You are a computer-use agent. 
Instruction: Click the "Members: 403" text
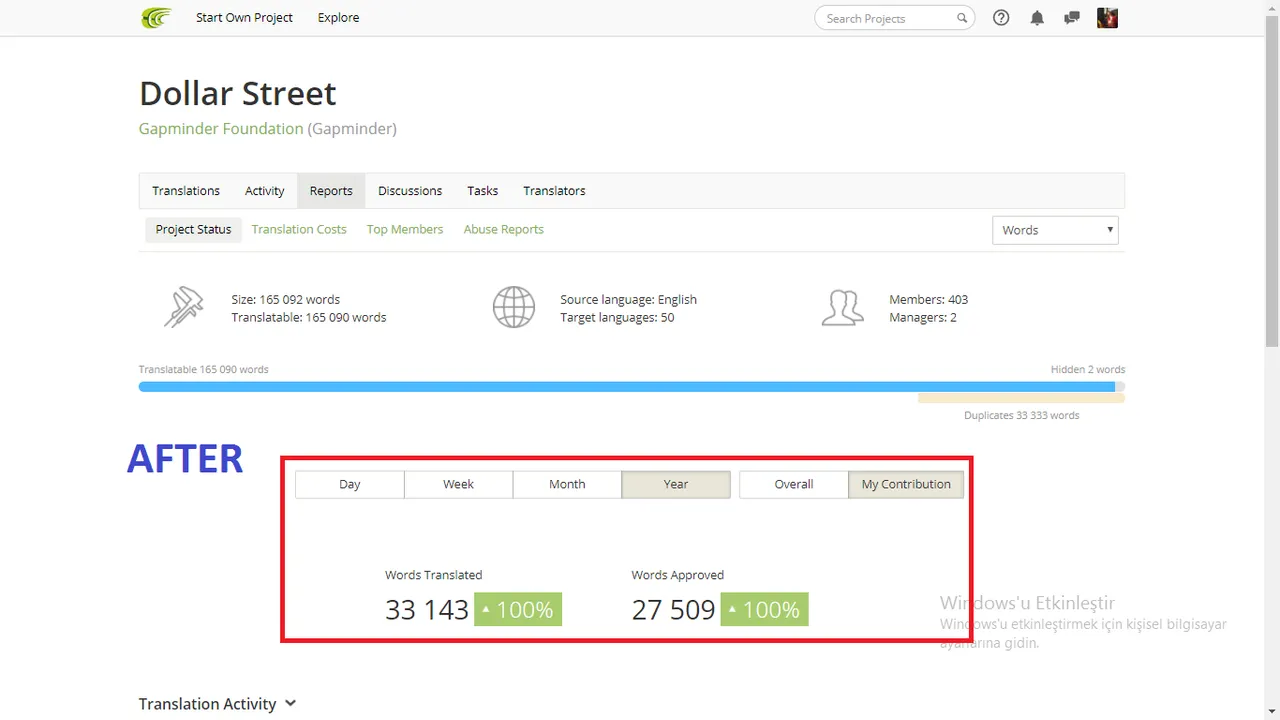pos(929,299)
